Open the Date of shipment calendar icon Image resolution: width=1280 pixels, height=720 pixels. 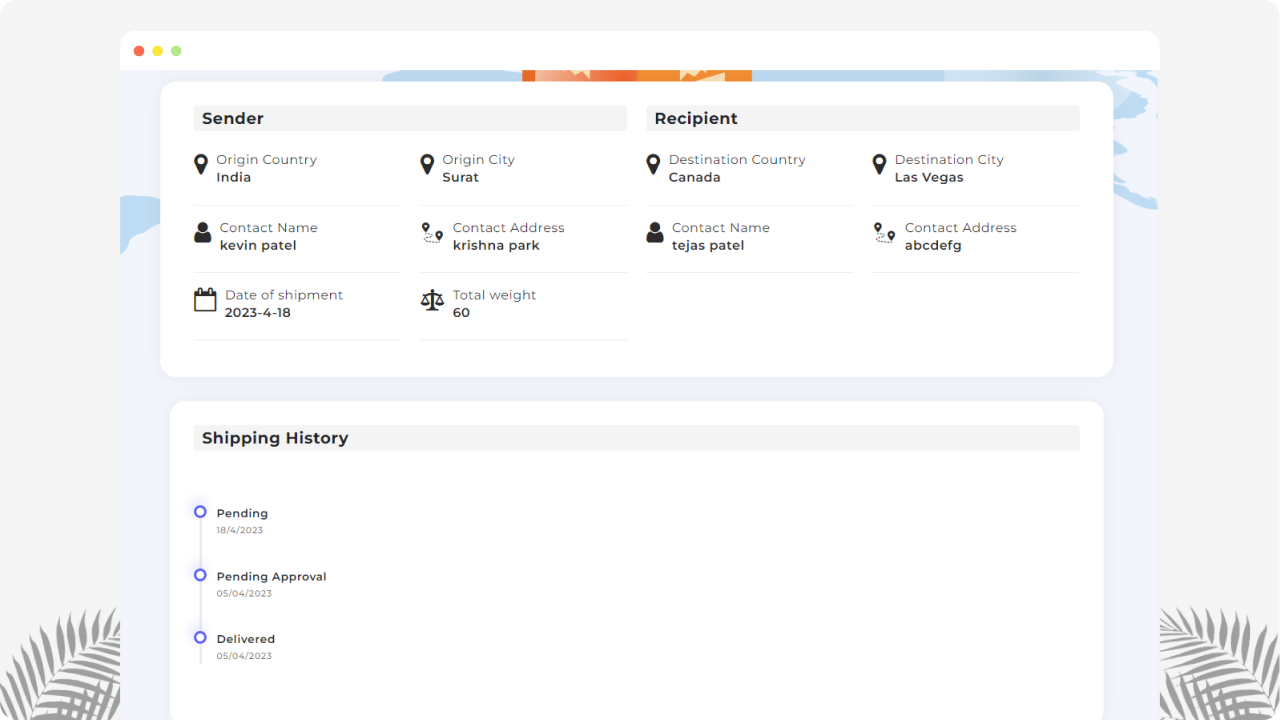tap(204, 299)
